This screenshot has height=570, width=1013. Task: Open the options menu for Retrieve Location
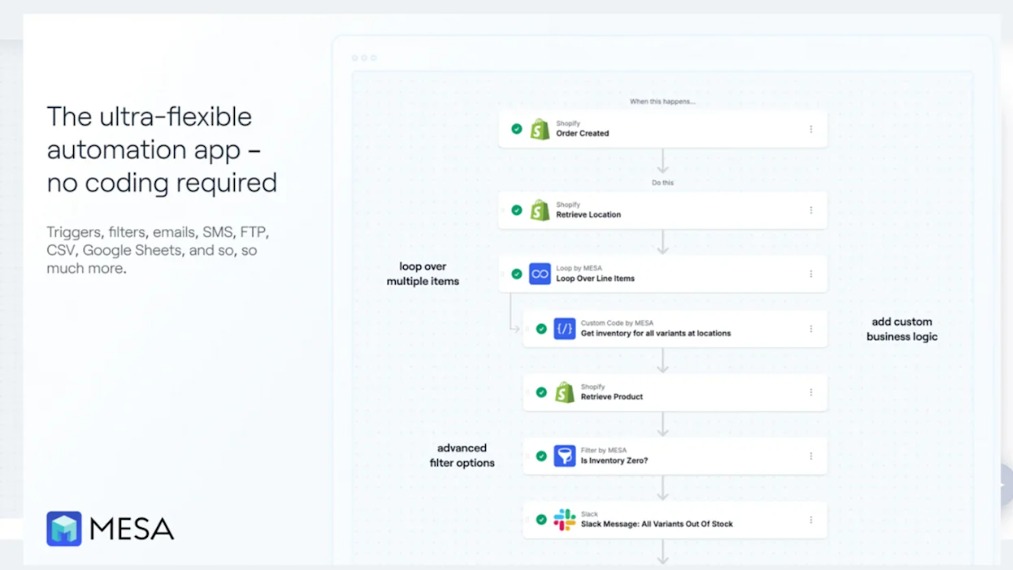pyautogui.click(x=811, y=210)
